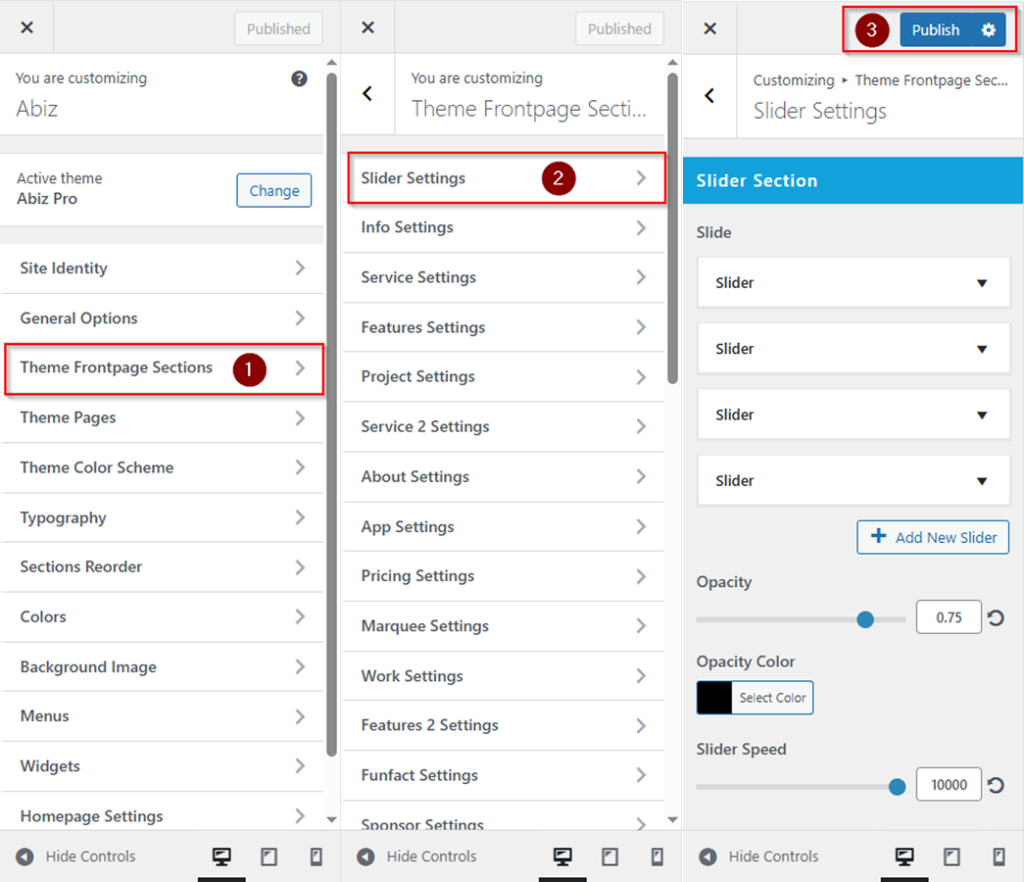Click the Opacity value field showing 0.75
Image resolution: width=1024 pixels, height=882 pixels.
tap(948, 618)
